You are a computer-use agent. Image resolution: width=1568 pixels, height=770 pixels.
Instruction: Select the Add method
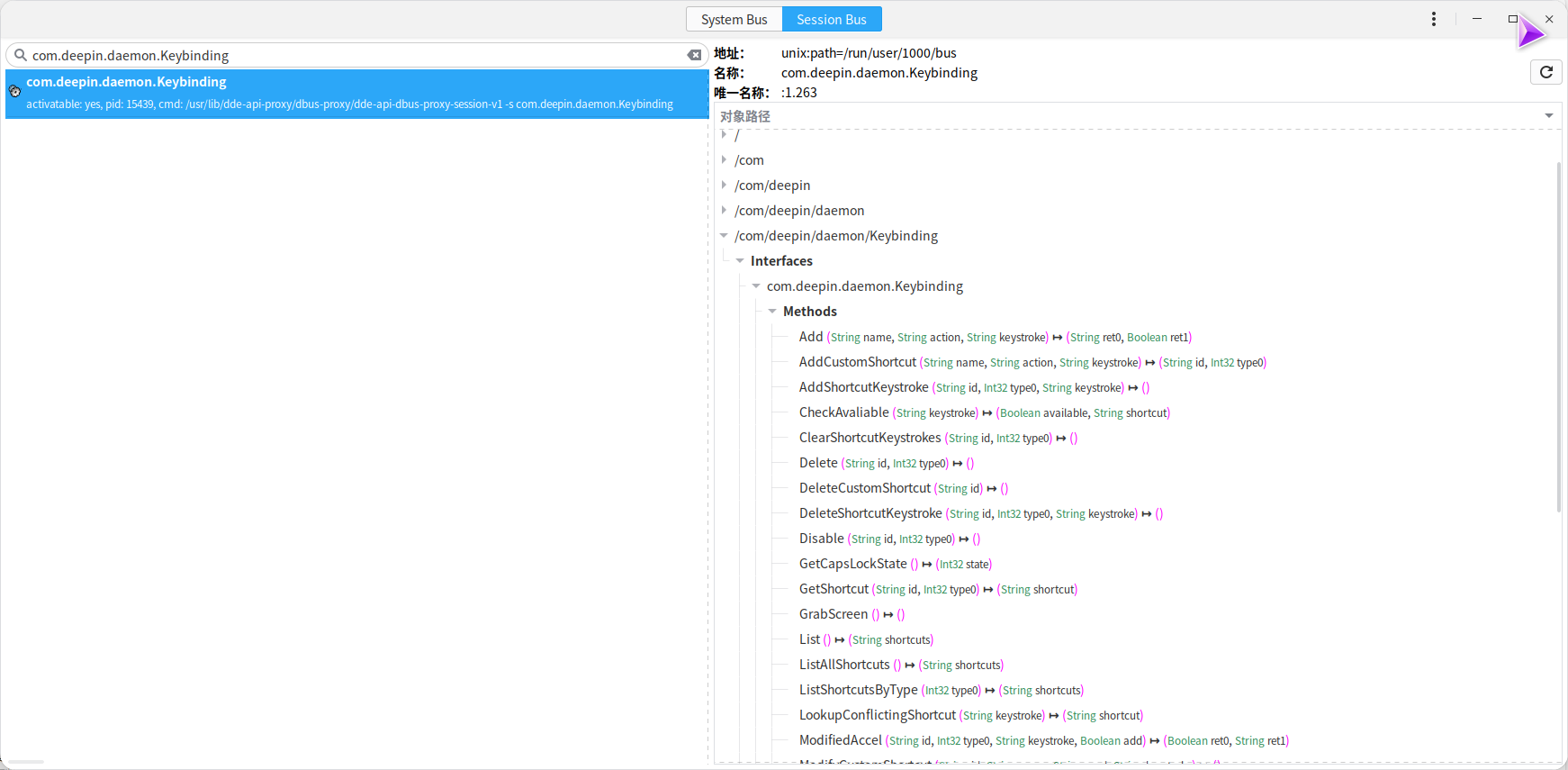(x=995, y=337)
